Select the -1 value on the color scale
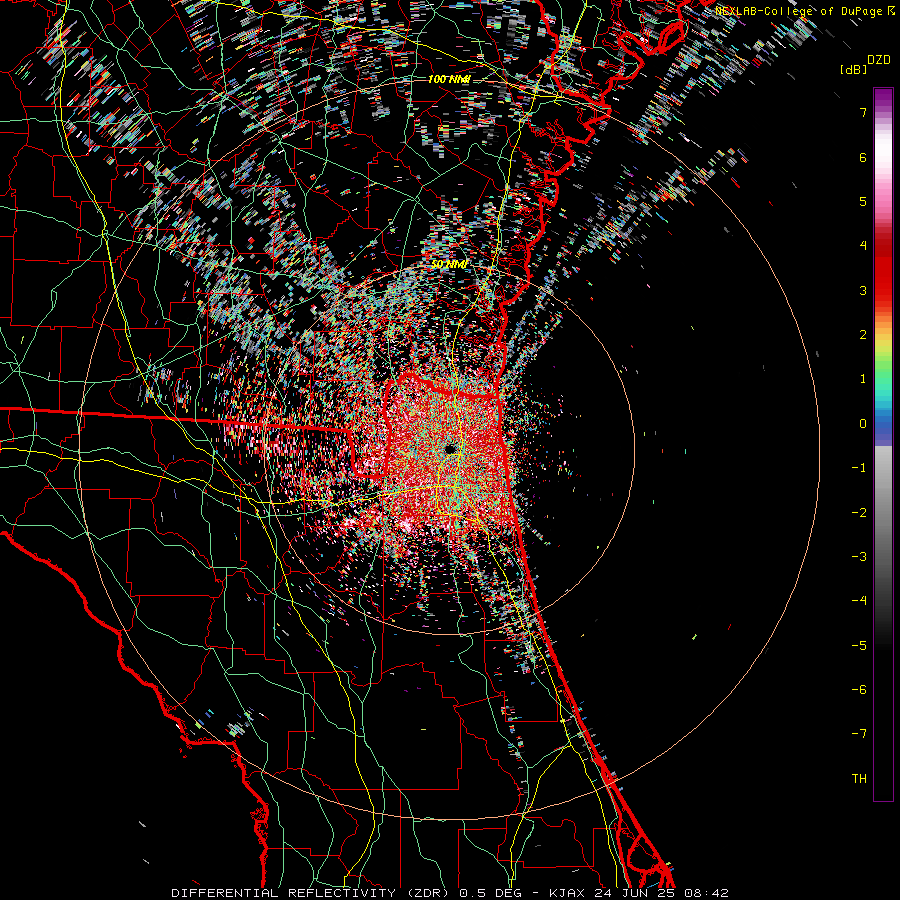 859,468
